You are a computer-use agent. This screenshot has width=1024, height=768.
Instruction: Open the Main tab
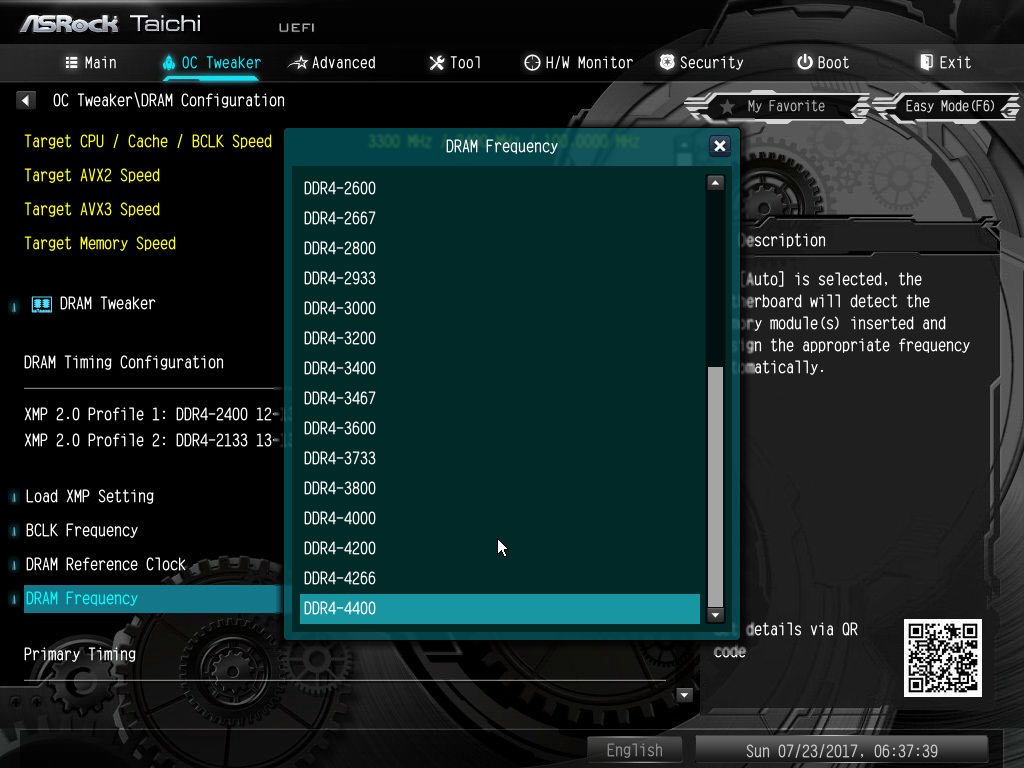tap(91, 63)
